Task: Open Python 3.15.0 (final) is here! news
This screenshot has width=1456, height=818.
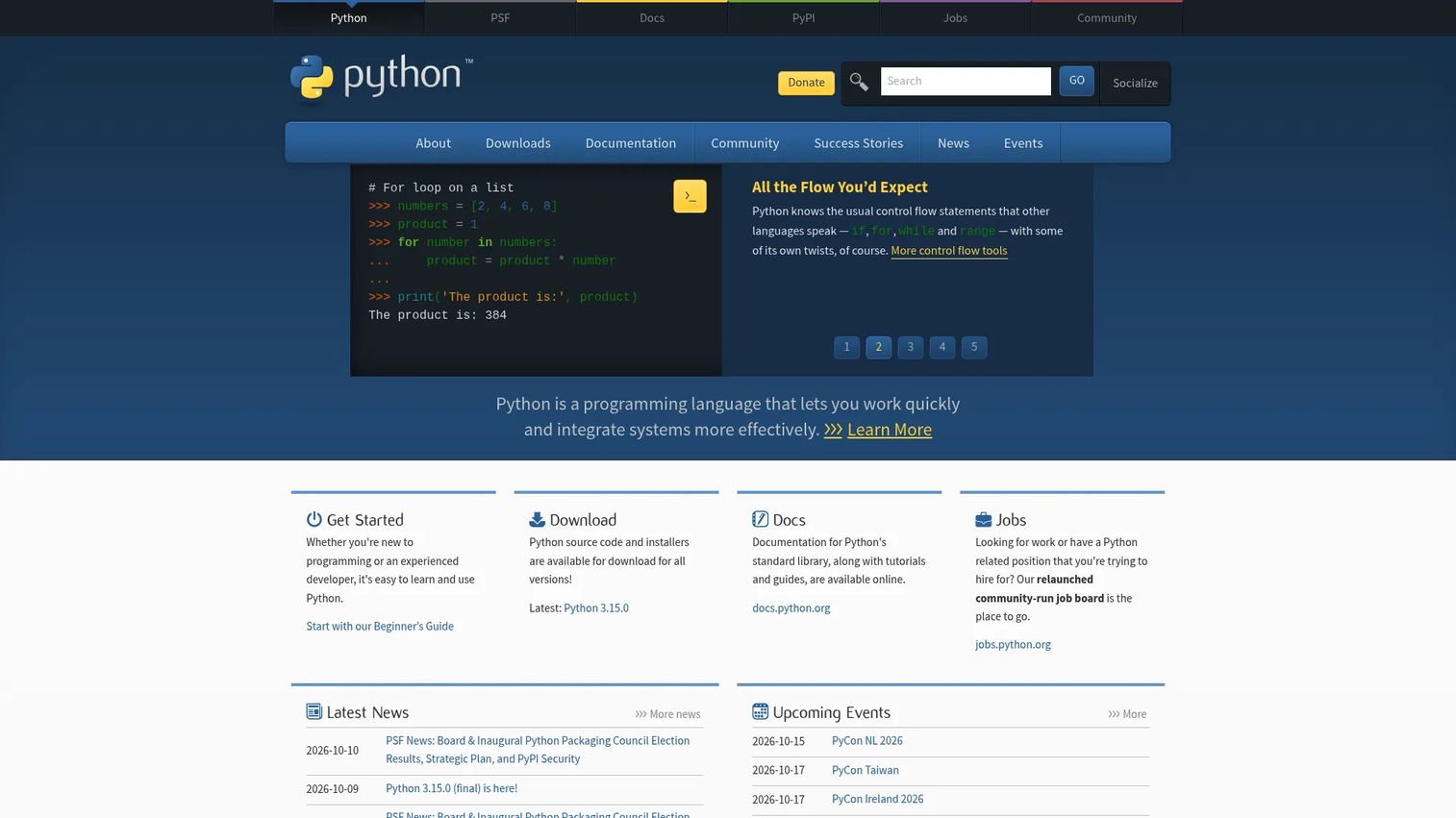Action: pos(451,789)
